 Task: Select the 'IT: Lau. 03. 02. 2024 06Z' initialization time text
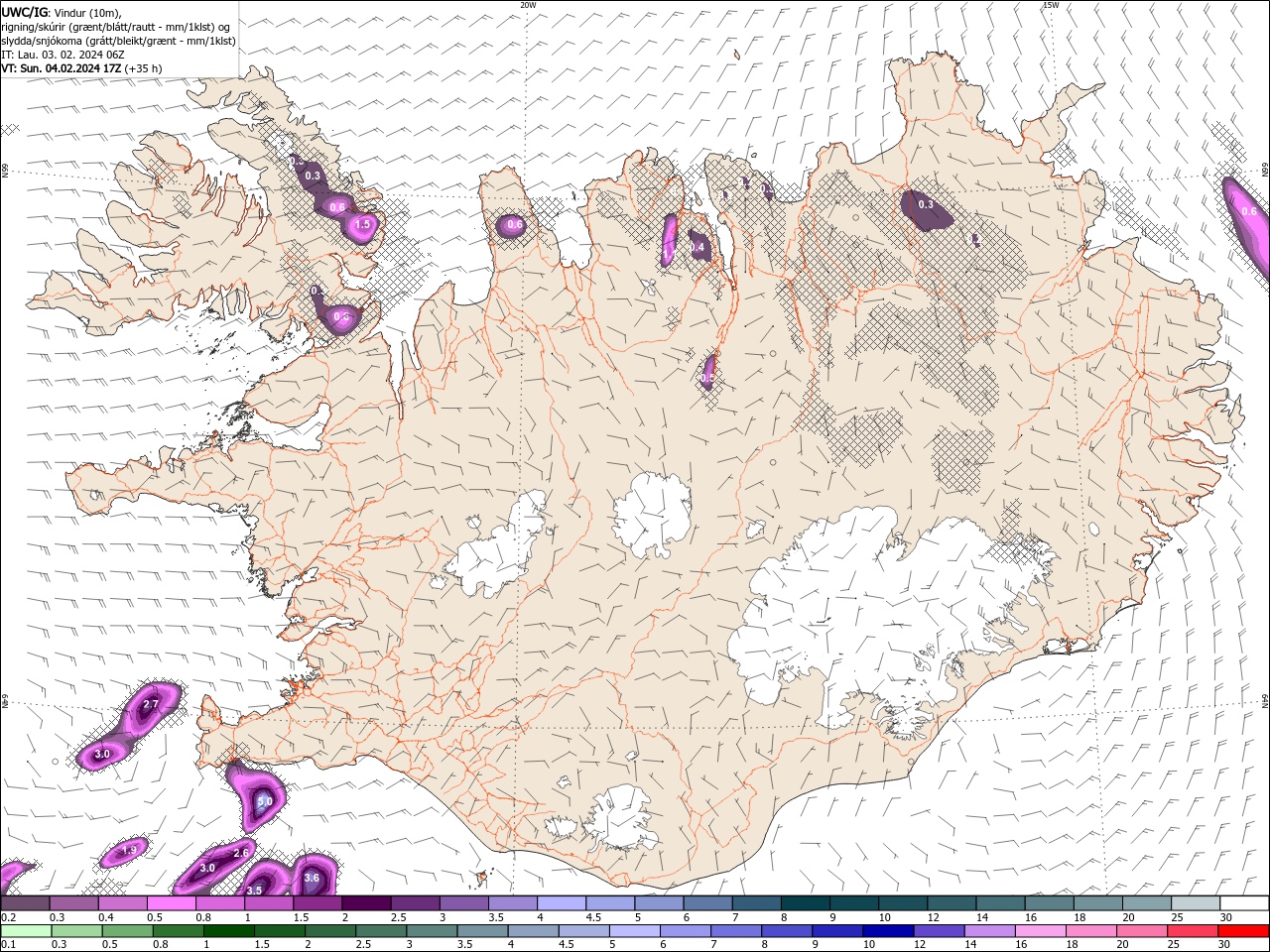(61, 55)
